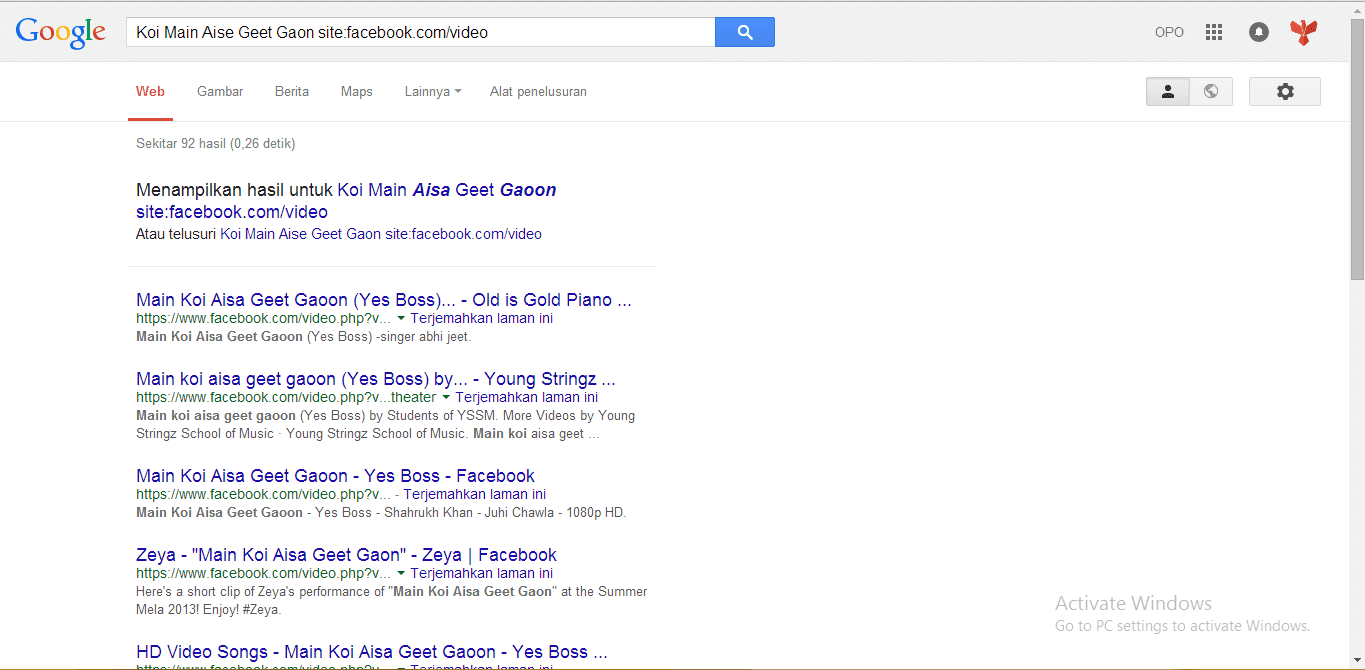1365x670 pixels.
Task: Expand the Zeya result URL arrow
Action: (401, 574)
